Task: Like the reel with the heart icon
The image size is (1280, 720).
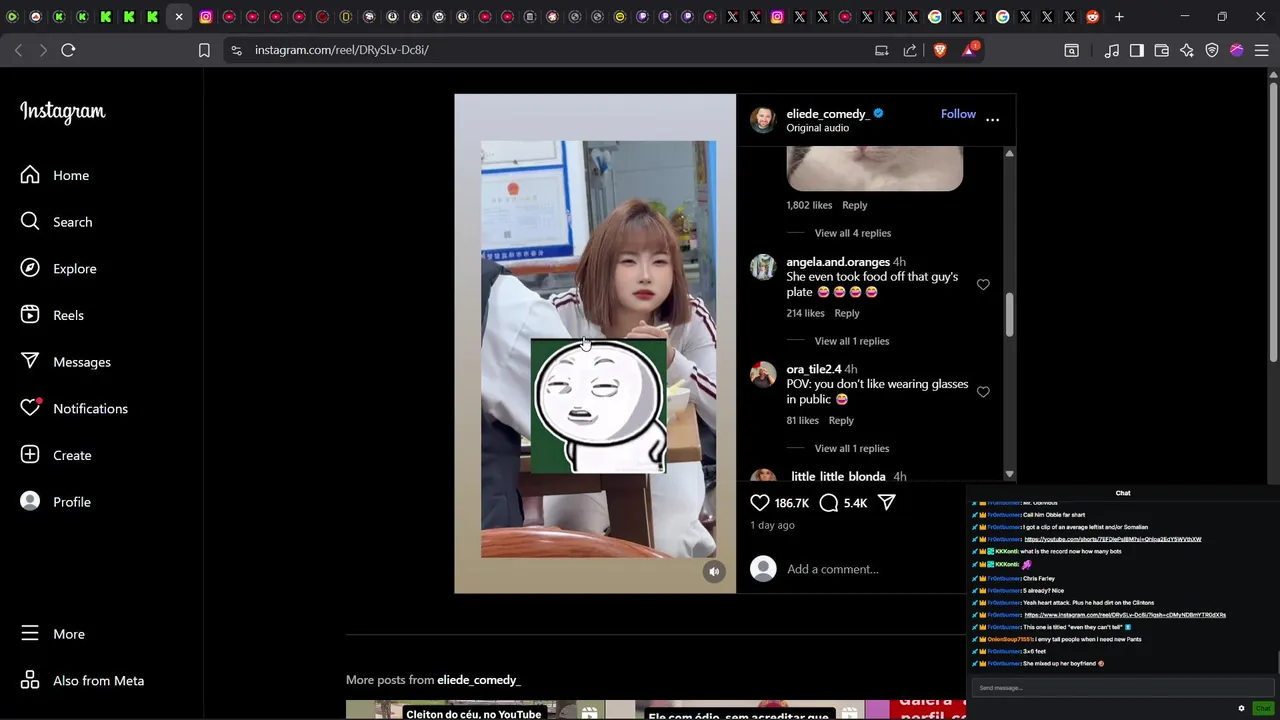Action: pos(760,503)
